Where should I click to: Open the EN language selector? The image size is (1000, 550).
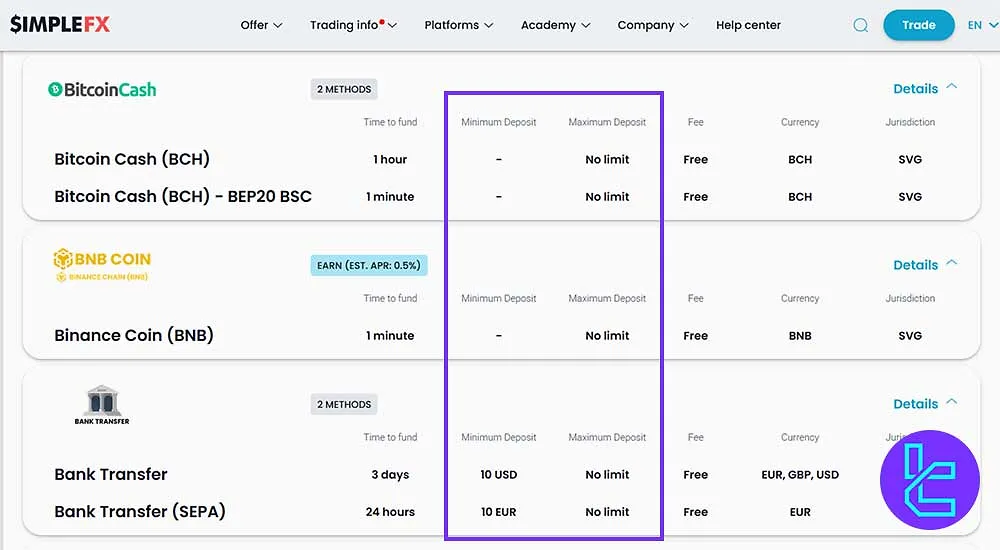(982, 25)
